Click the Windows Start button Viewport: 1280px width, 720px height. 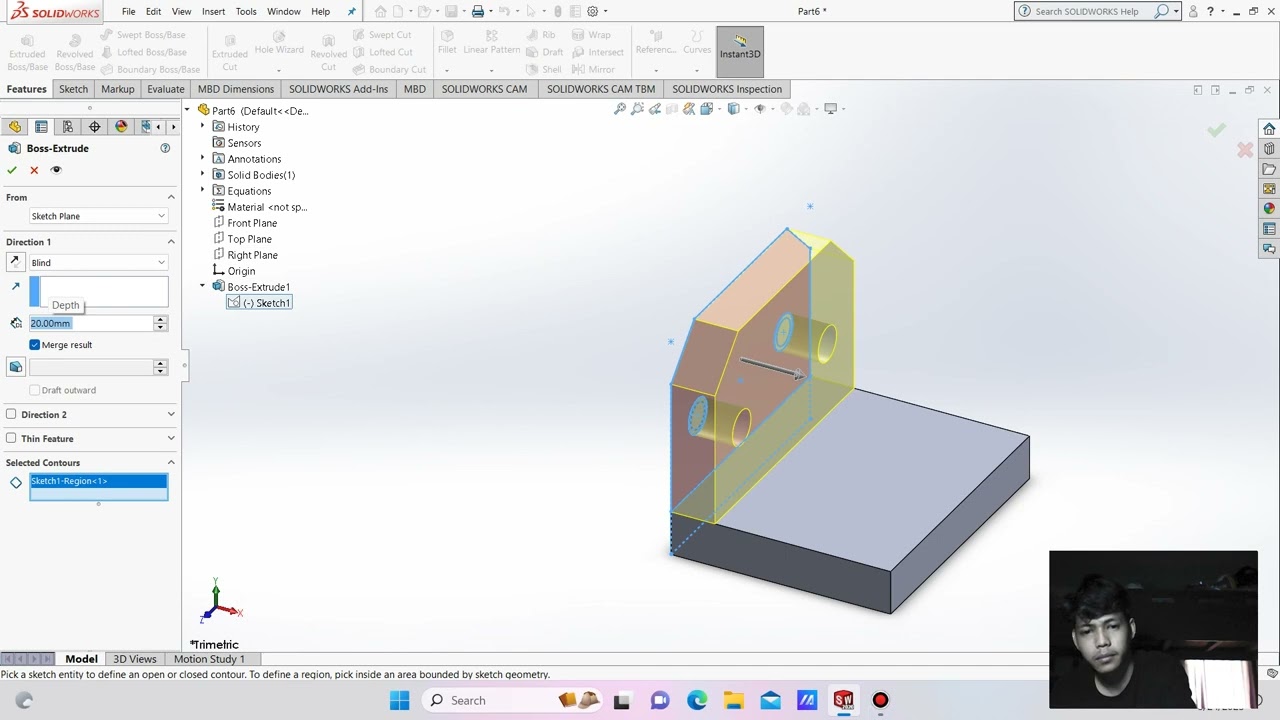[399, 700]
